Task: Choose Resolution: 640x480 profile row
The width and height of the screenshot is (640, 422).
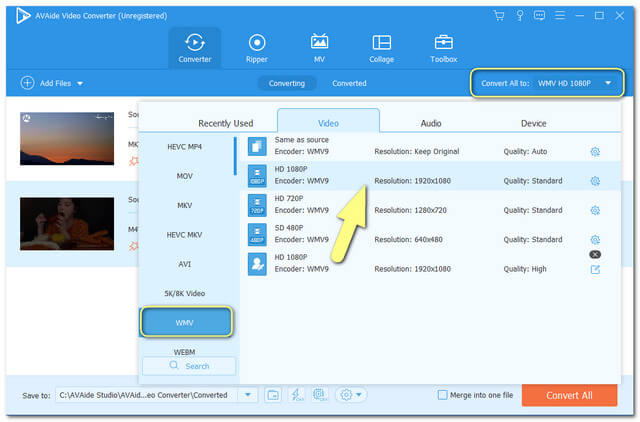Action: pos(430,235)
